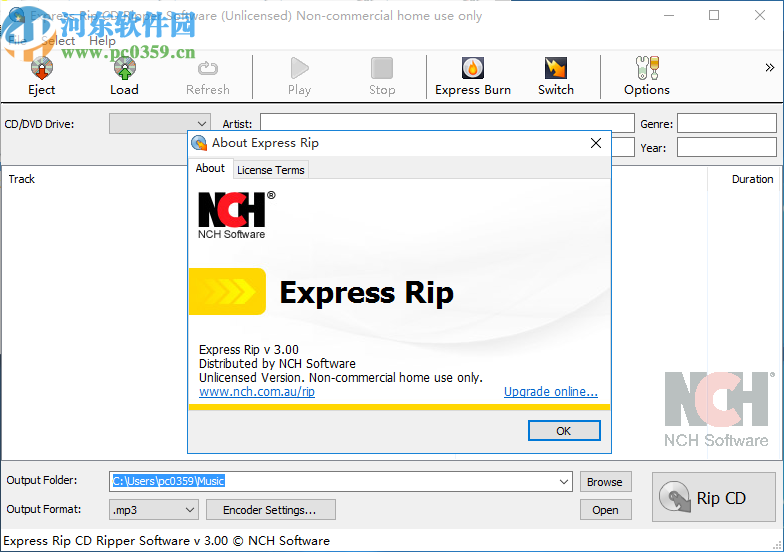Screen dimensions: 784x552
Task: Click the Year input field
Action: pyautogui.click(x=726, y=148)
